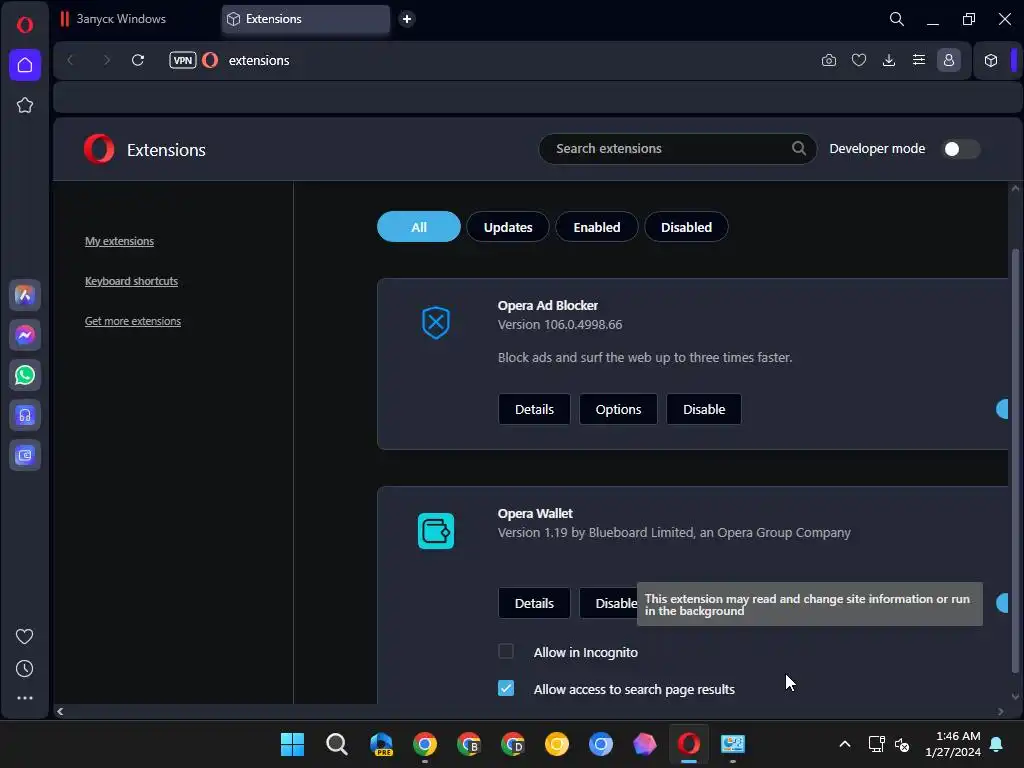Open Keyboard shortcuts link
The width and height of the screenshot is (1024, 768).
131,281
